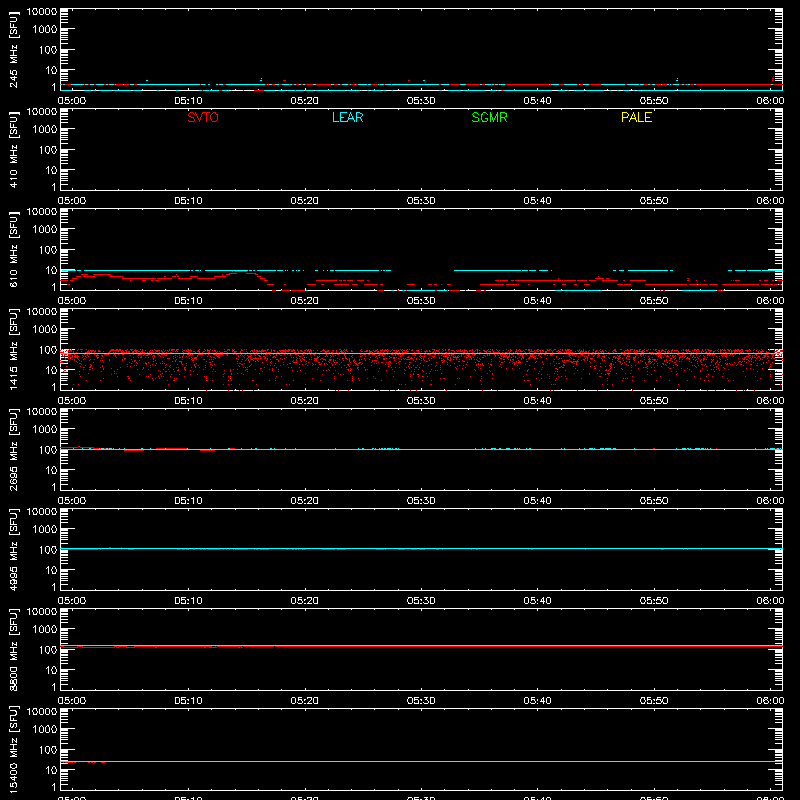The height and width of the screenshot is (800, 800).
Task: Select the 245 MHz [SFU] axis title
Action: pos(13,49)
